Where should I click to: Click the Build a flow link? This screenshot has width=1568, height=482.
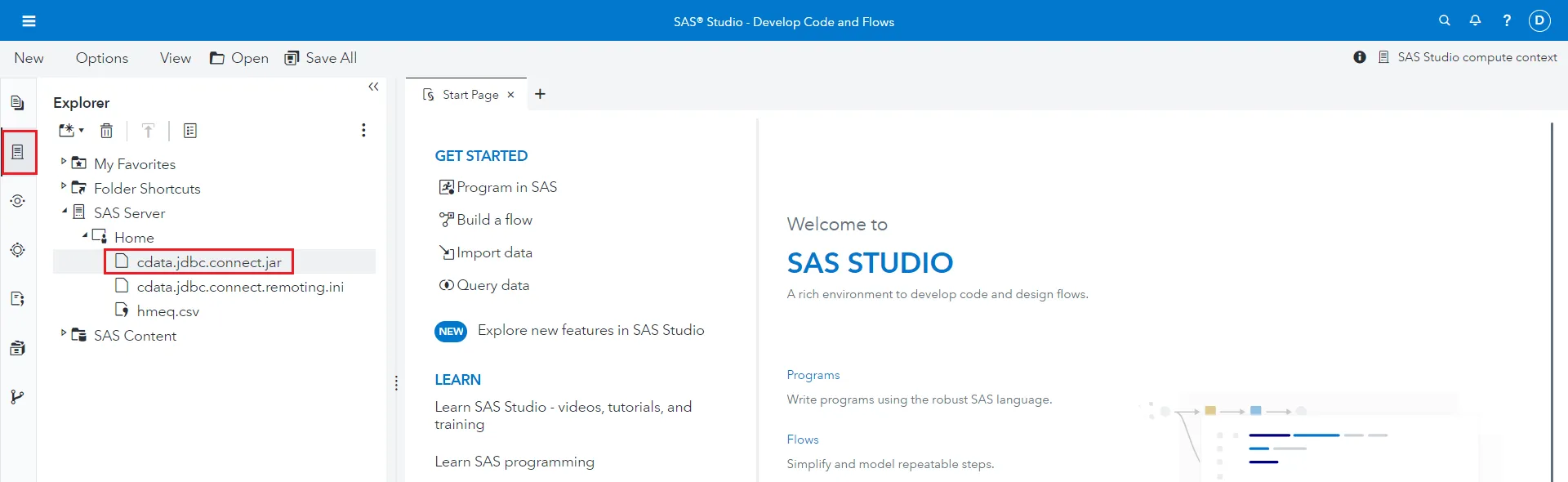click(494, 220)
